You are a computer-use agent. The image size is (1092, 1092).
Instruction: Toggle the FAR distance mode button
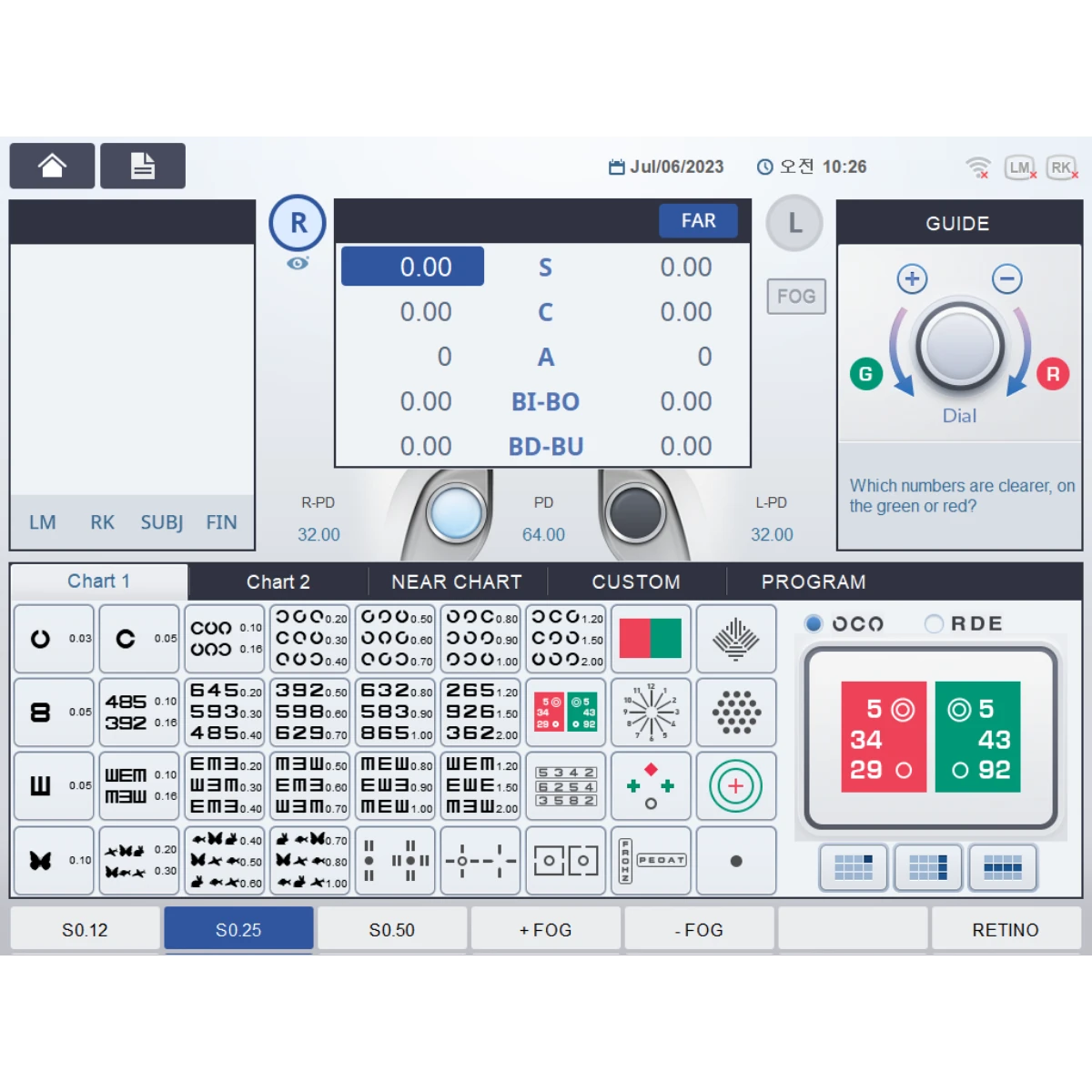pyautogui.click(x=698, y=221)
